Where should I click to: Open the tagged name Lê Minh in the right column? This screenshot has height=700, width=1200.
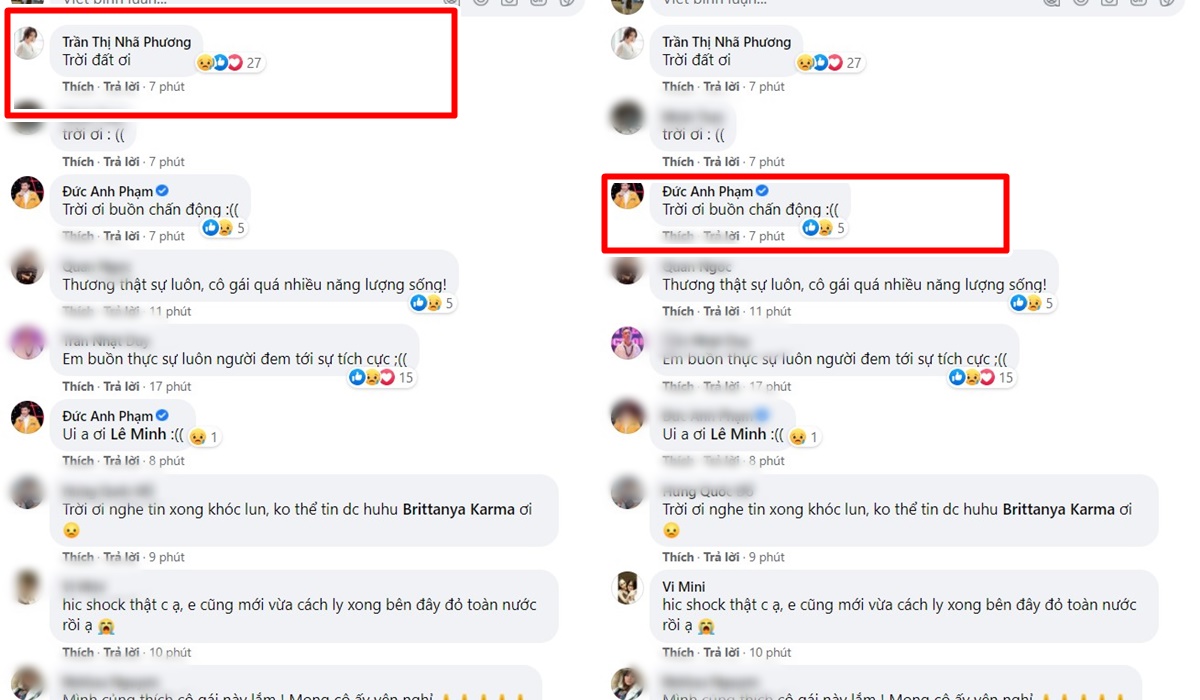pyautogui.click(x=738, y=435)
